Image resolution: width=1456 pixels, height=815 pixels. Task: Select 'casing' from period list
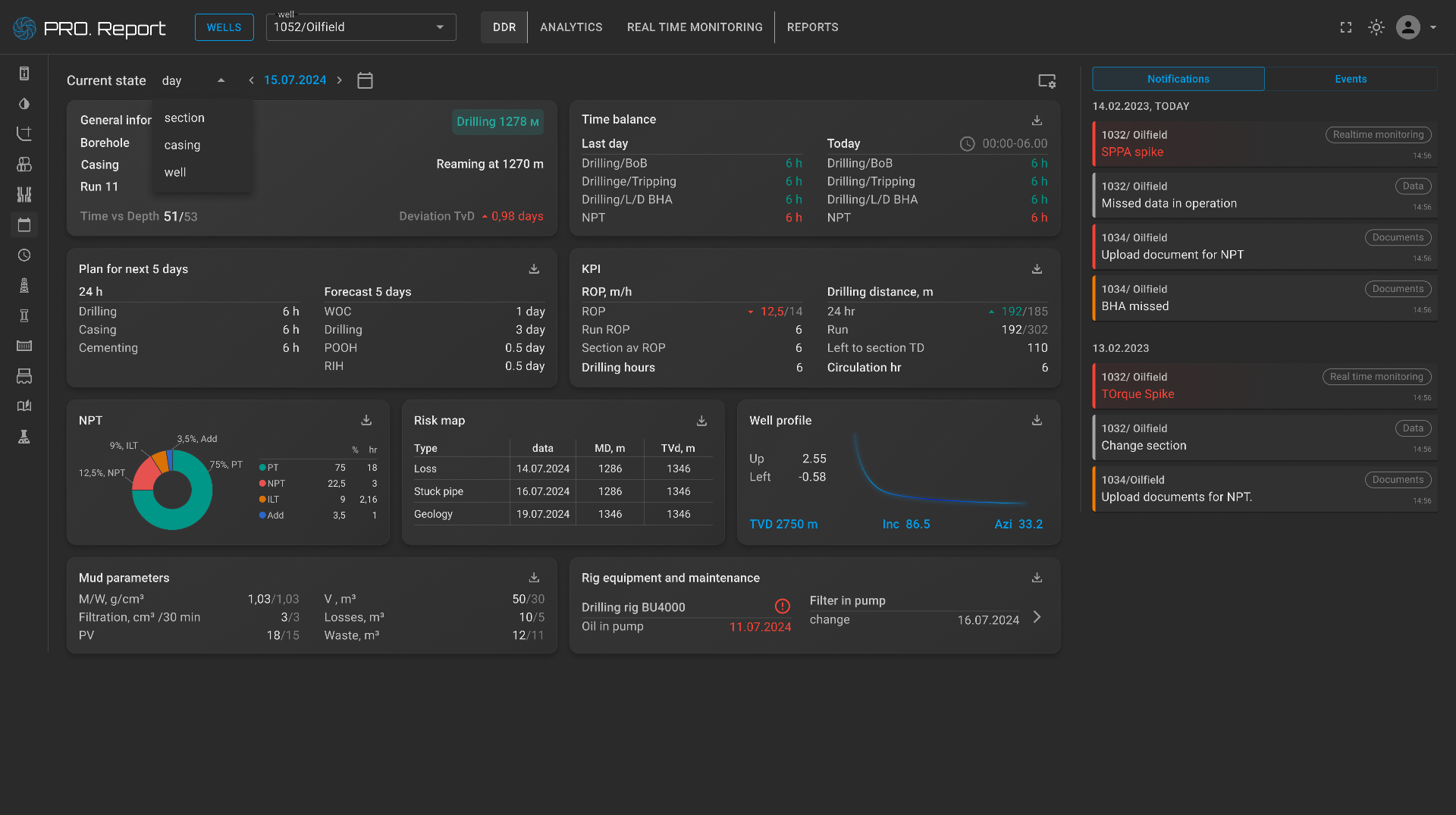pyautogui.click(x=183, y=145)
